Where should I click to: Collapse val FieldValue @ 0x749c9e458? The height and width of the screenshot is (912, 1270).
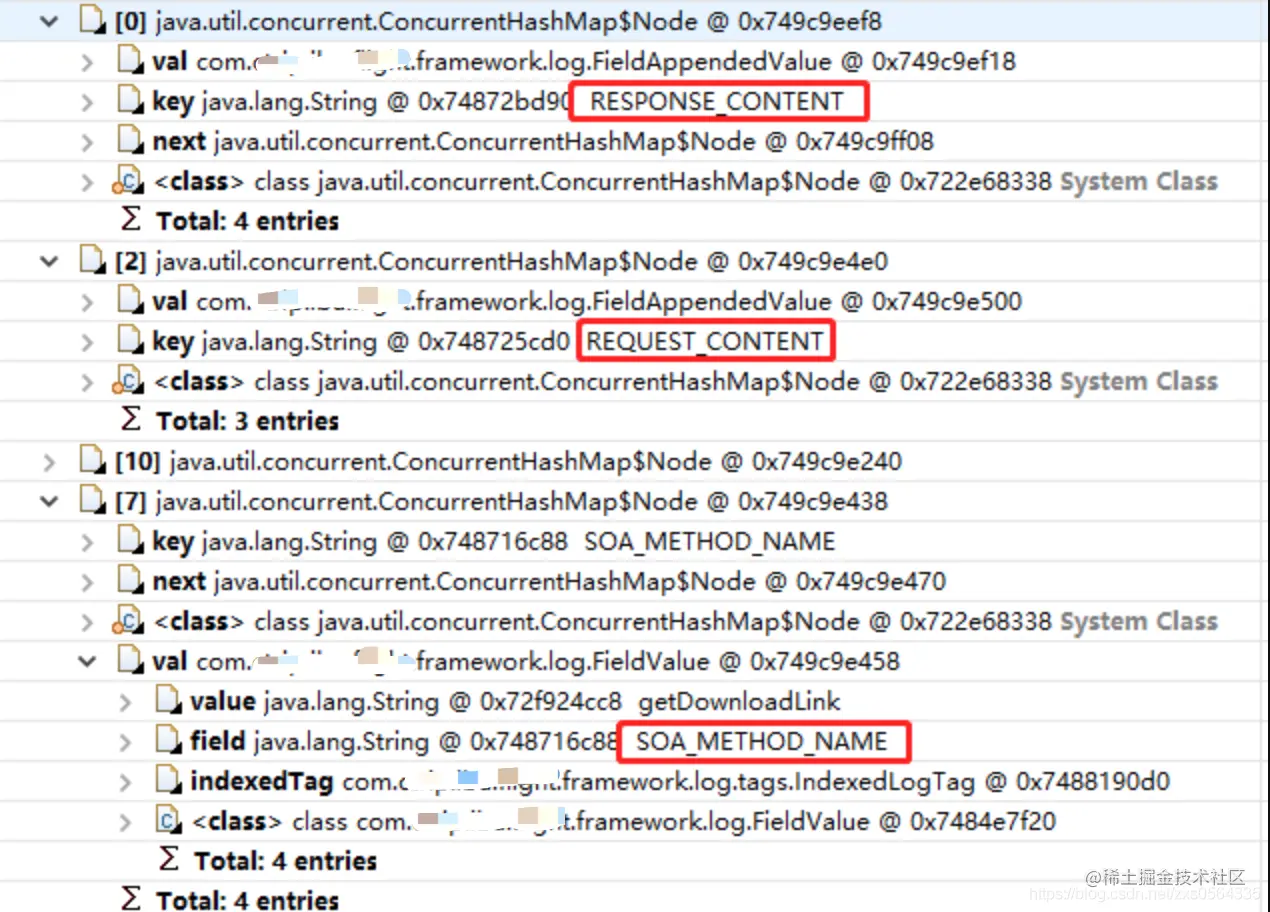(x=87, y=662)
